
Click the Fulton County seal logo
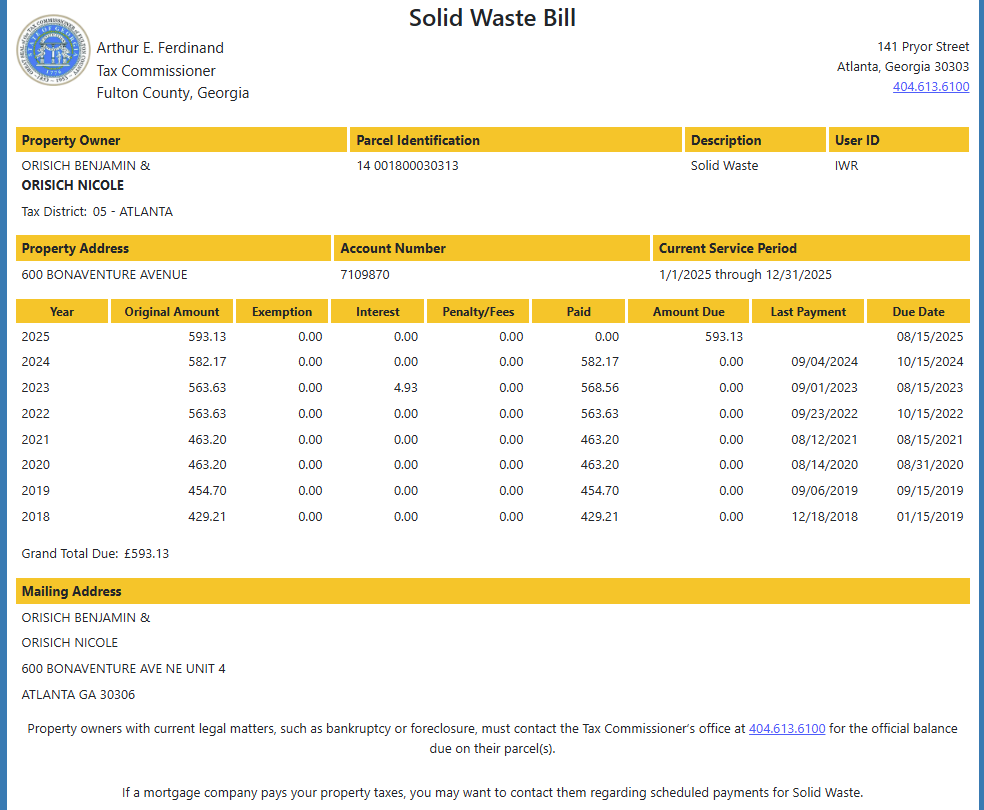coord(53,52)
